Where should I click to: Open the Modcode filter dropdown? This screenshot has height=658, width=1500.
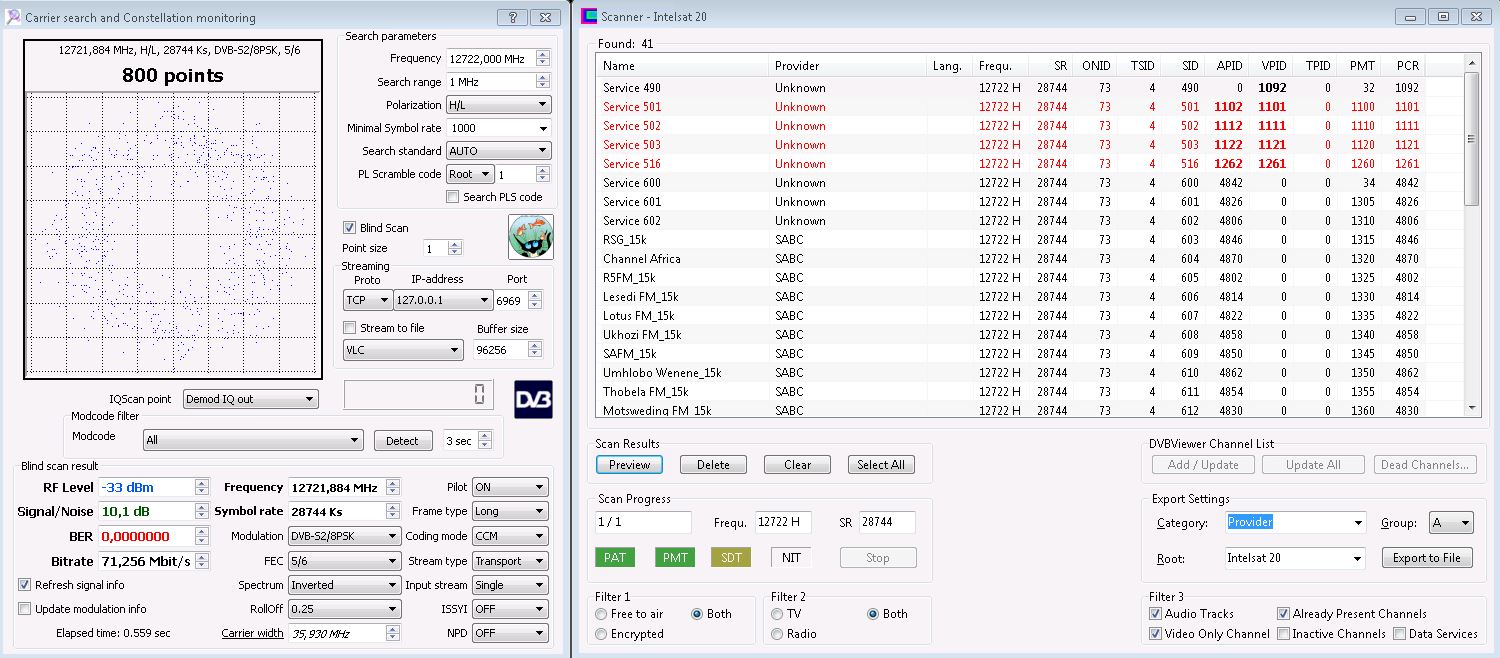(x=253, y=440)
